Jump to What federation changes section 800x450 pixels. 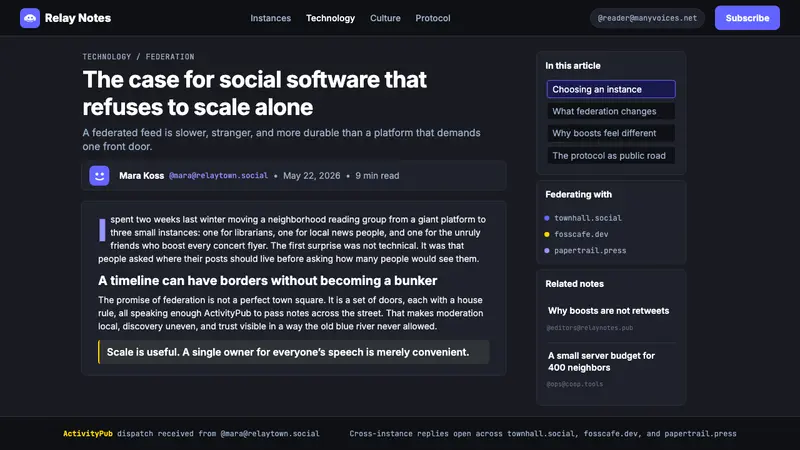click(x=611, y=111)
